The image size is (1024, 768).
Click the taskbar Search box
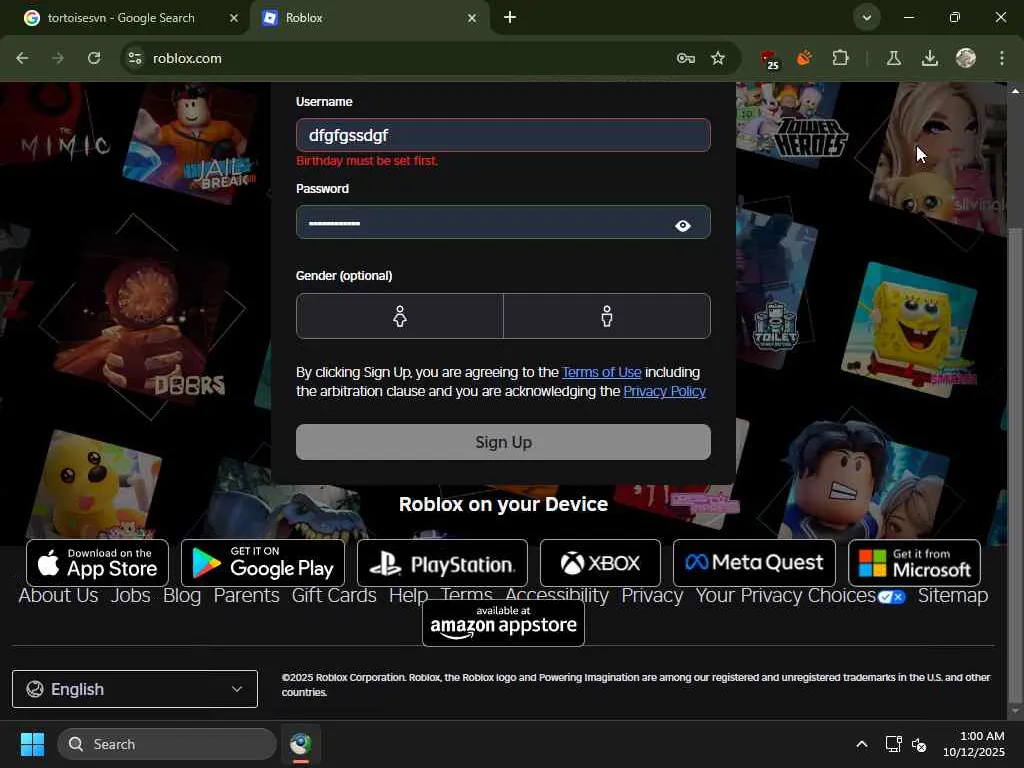167,744
